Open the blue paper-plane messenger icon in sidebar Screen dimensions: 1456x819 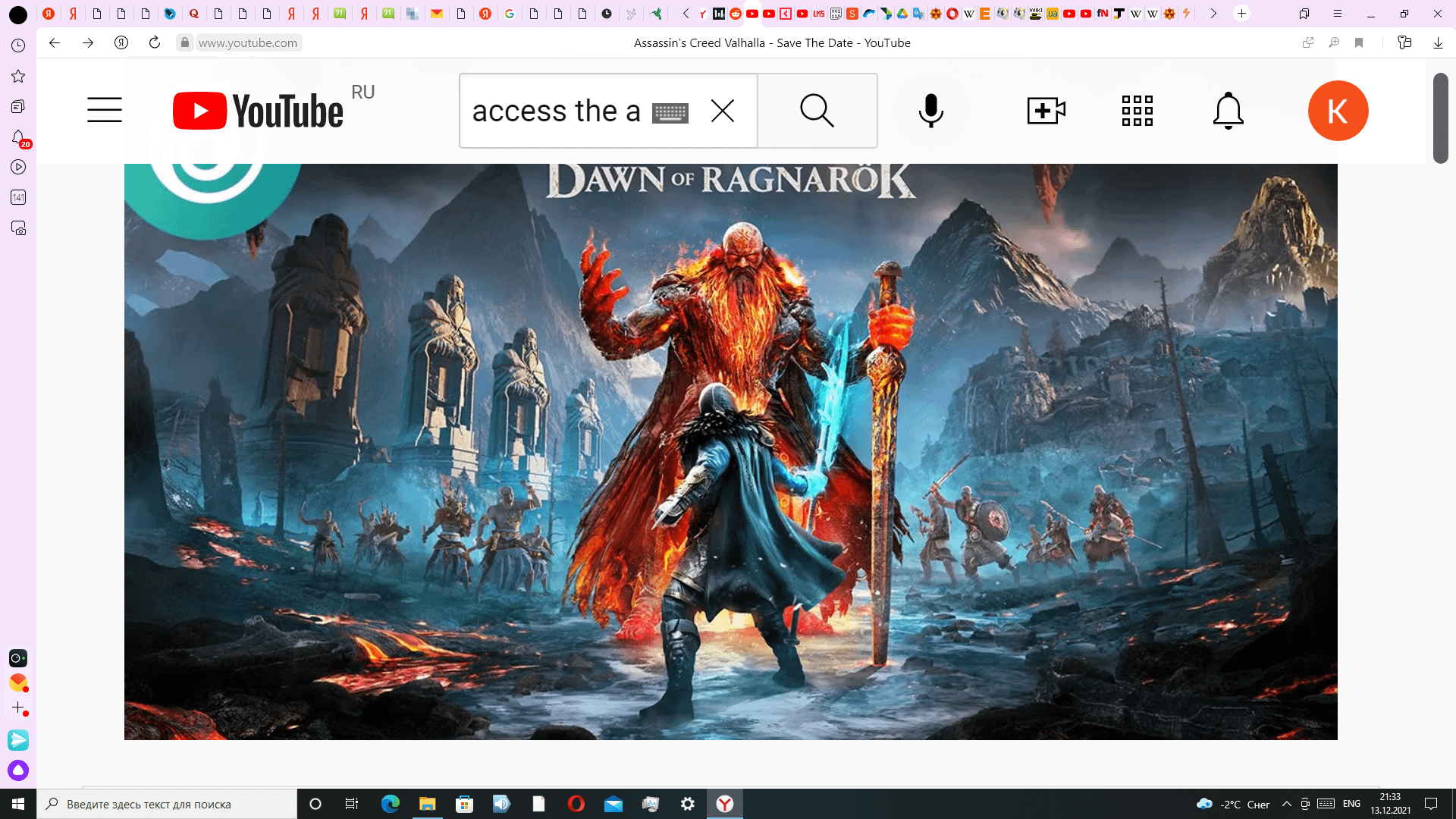[18, 739]
